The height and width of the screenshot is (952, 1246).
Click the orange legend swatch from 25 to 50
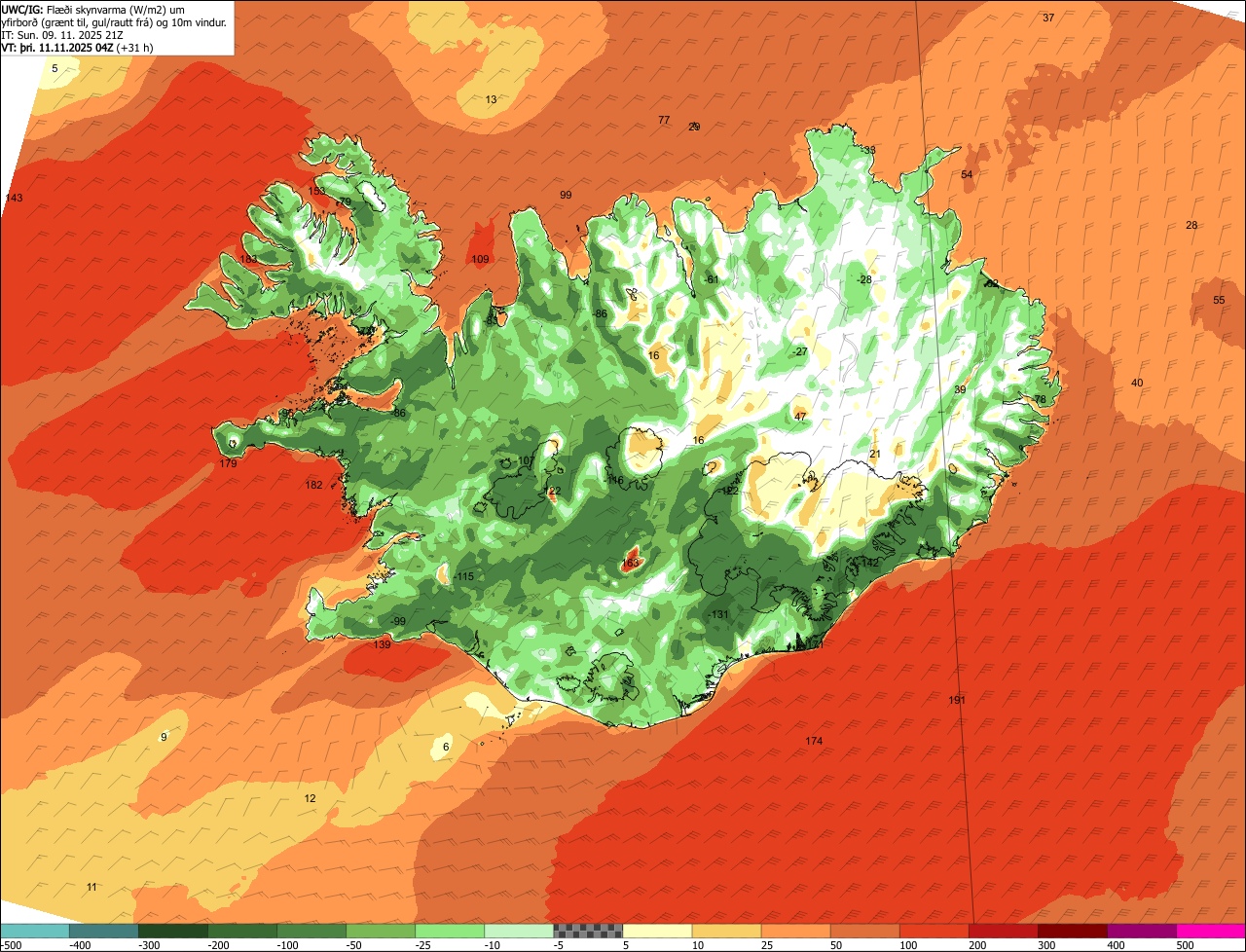(795, 931)
